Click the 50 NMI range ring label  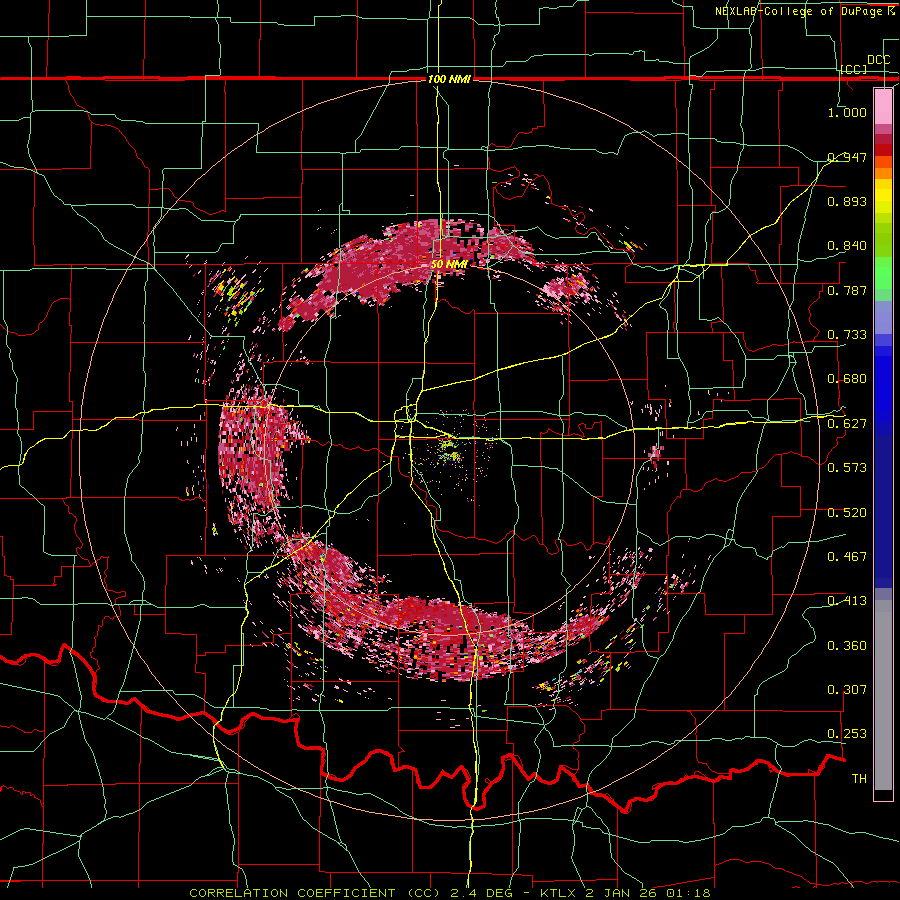[x=449, y=265]
